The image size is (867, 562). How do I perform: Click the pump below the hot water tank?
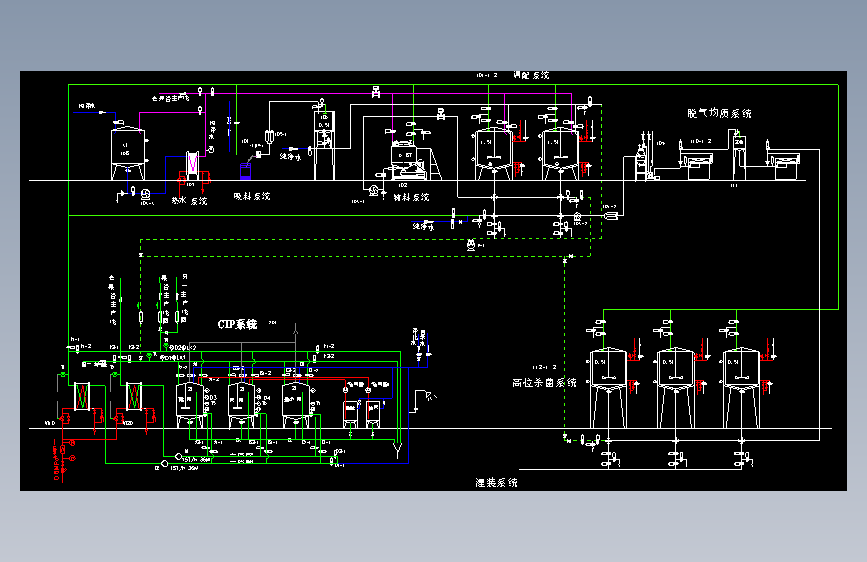coord(146,194)
